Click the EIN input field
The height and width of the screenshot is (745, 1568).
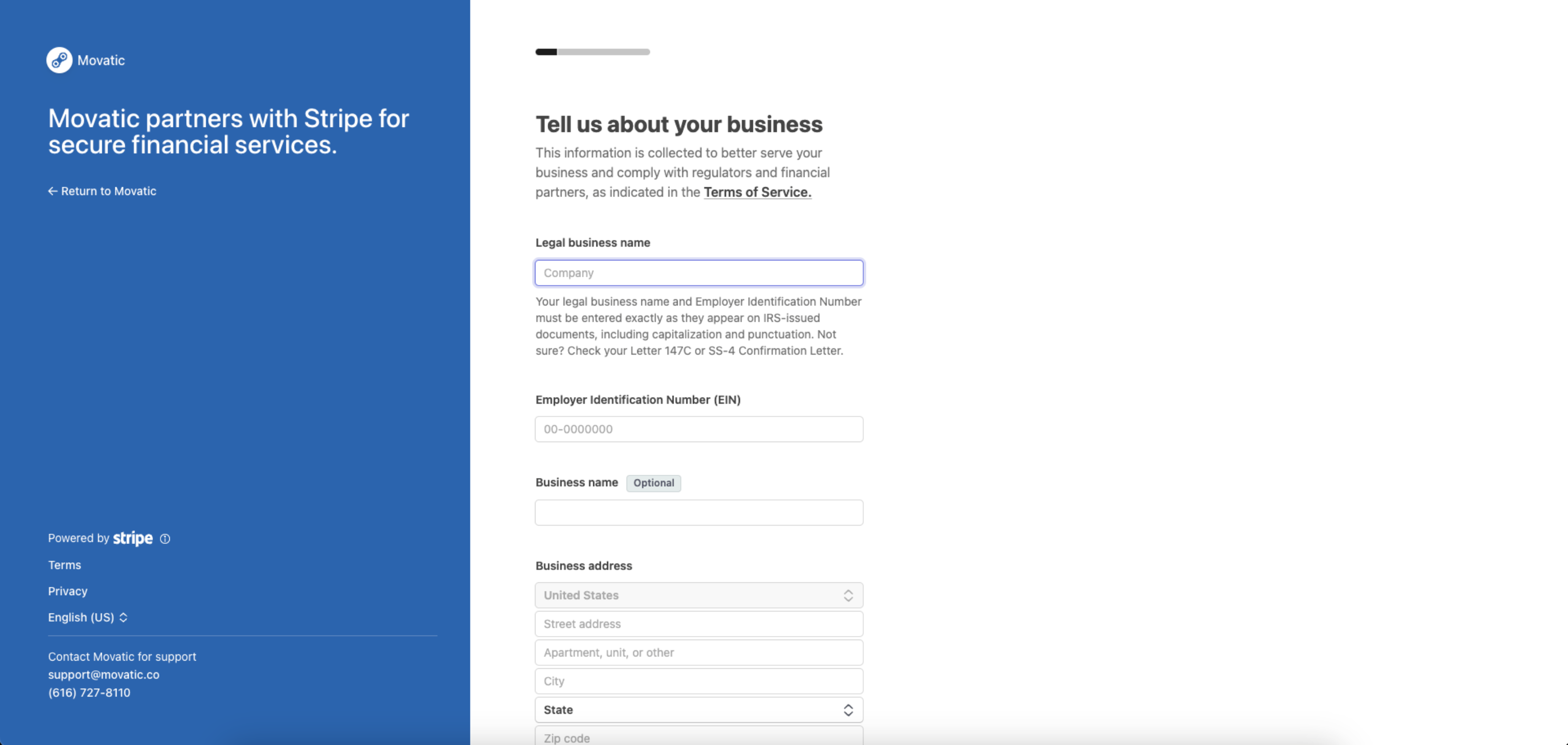point(699,429)
